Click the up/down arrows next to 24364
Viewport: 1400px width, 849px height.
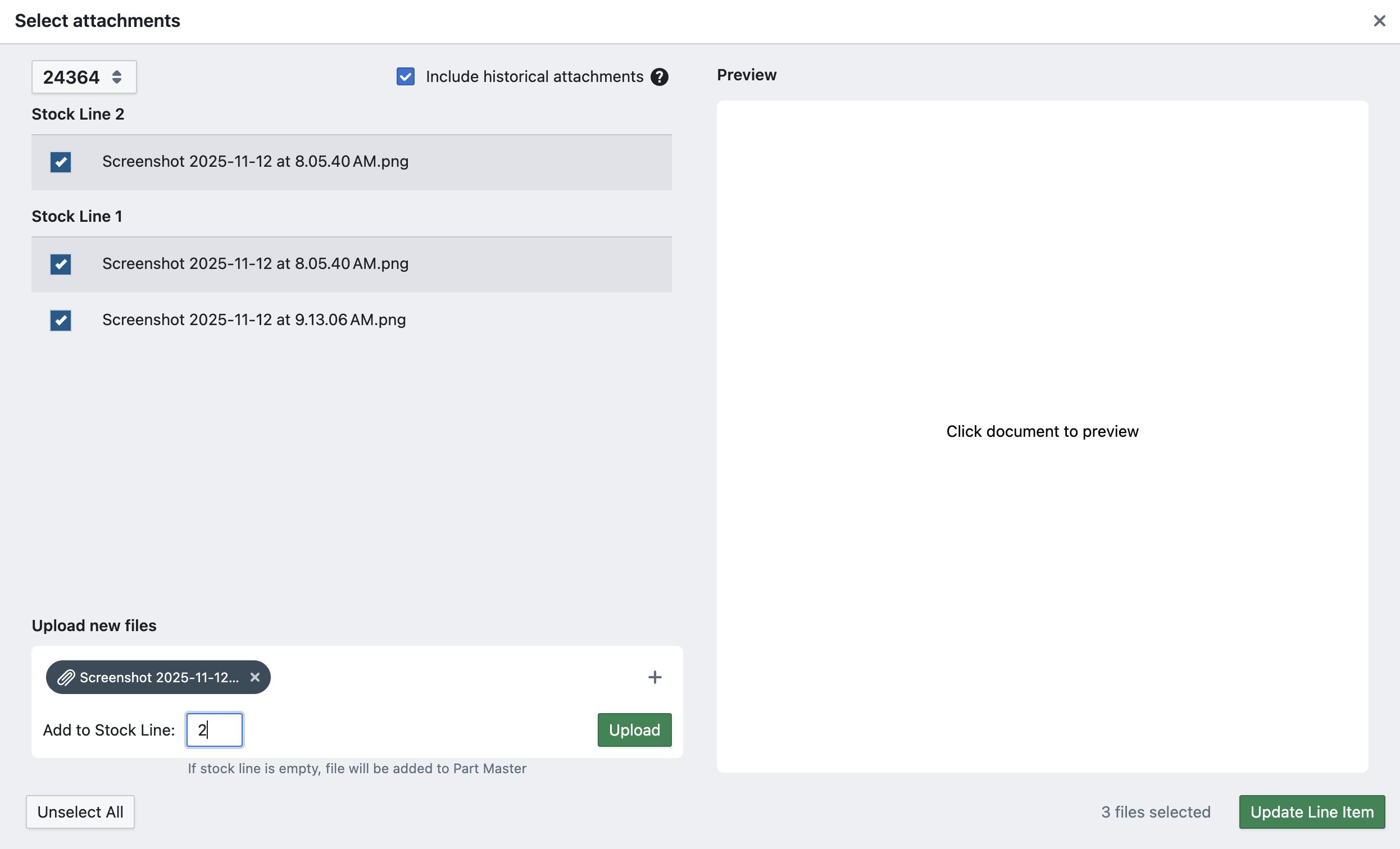[x=116, y=77]
